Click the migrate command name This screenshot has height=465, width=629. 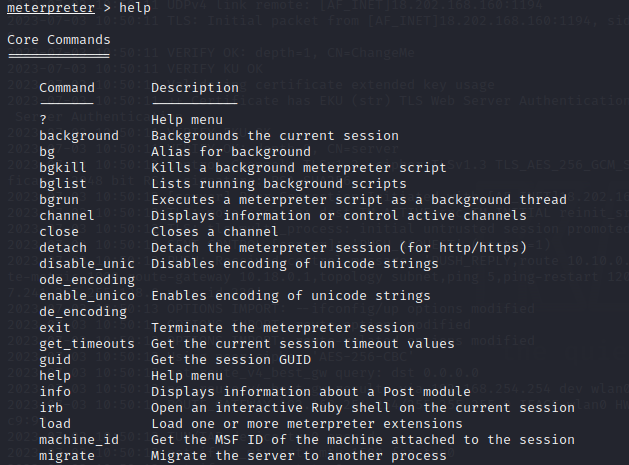pos(67,456)
